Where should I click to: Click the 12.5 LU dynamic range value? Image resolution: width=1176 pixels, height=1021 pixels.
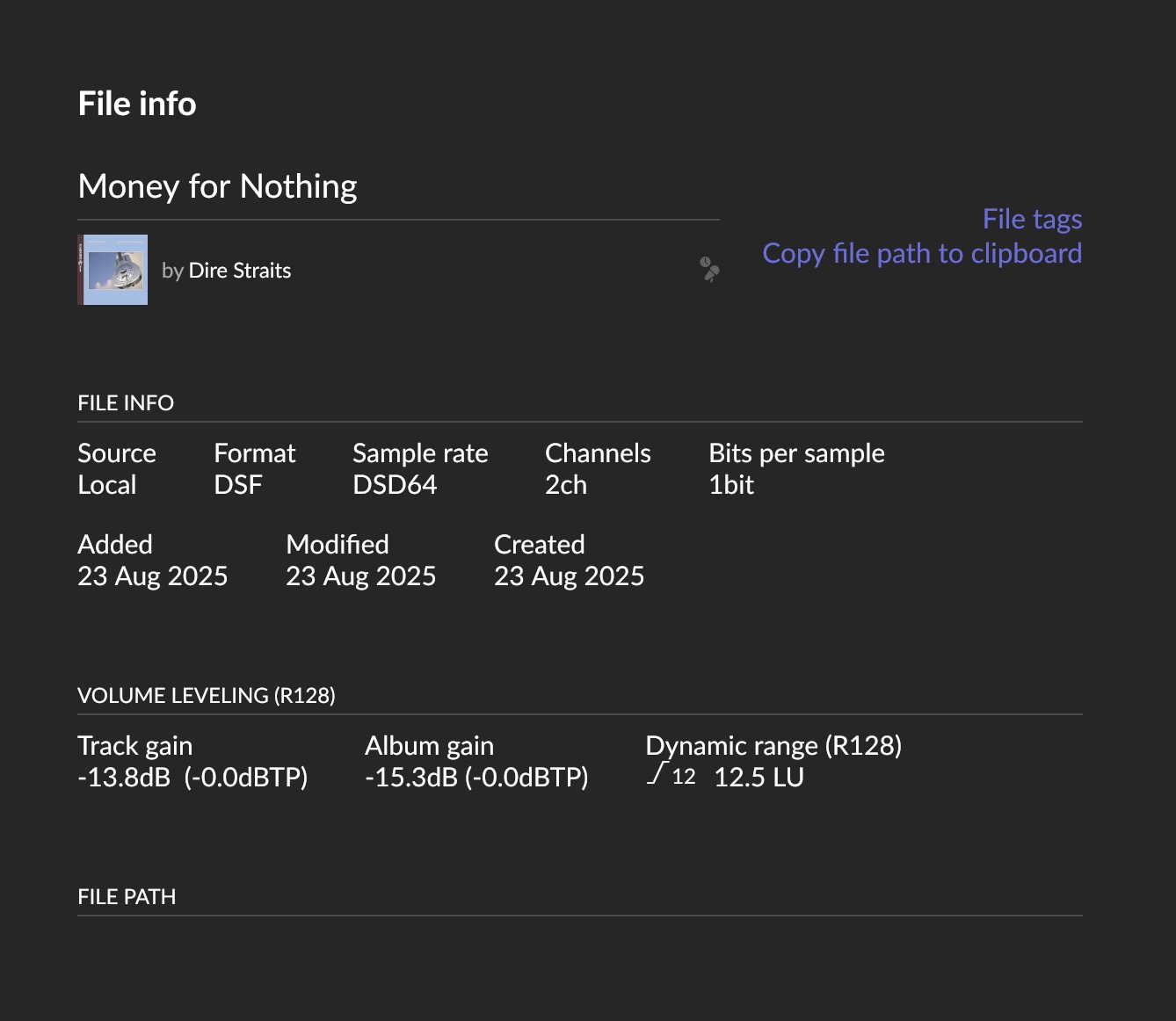[759, 778]
